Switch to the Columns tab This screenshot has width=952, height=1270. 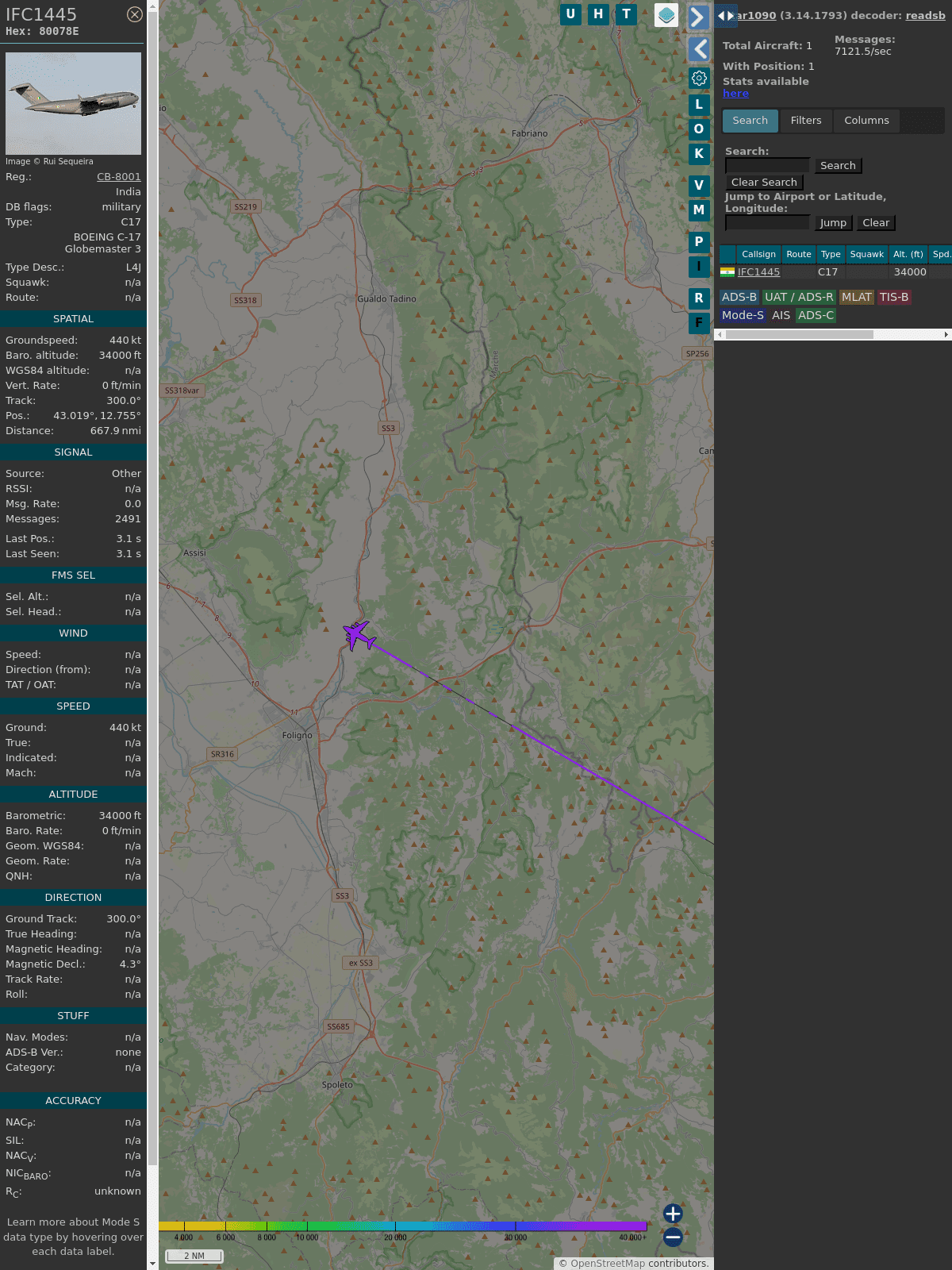coord(866,121)
